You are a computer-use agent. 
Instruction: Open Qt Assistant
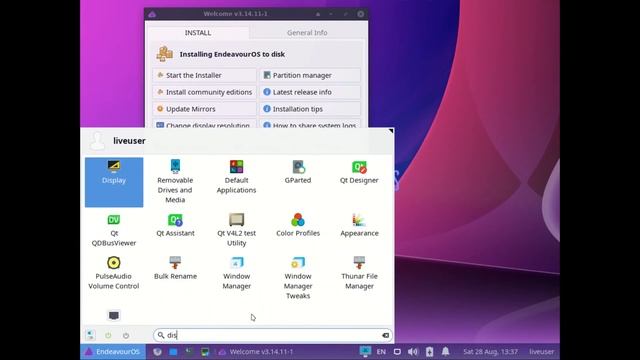175,225
